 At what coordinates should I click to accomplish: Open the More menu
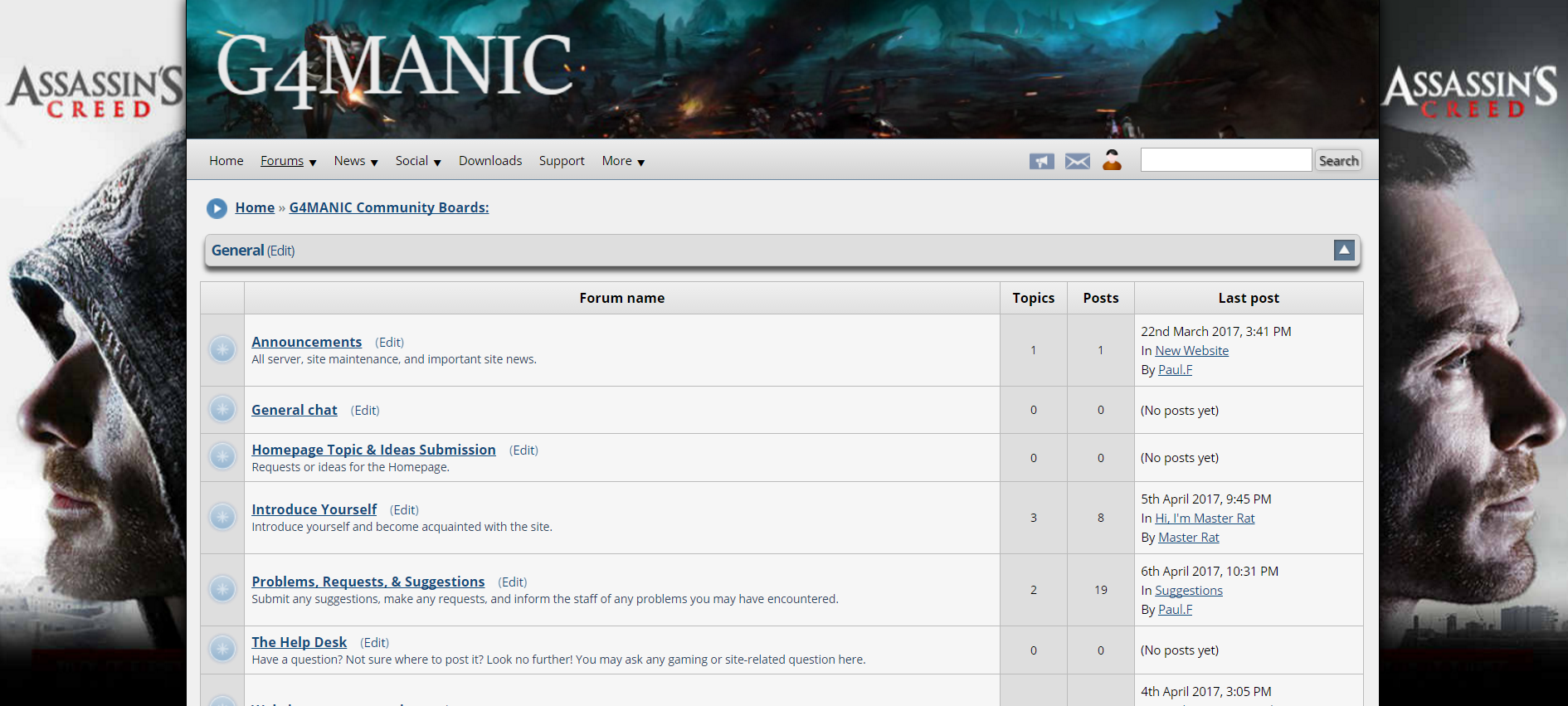[x=617, y=161]
